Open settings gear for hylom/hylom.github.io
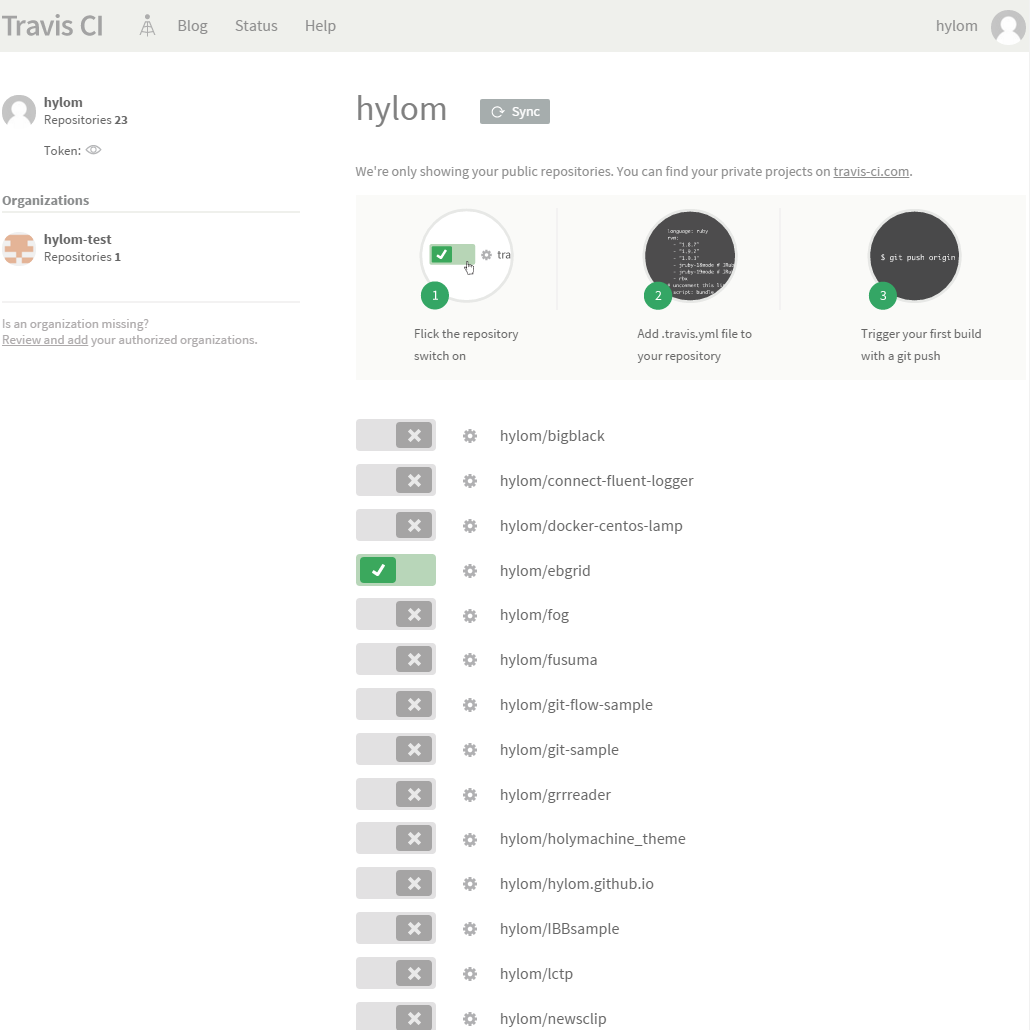The width and height of the screenshot is (1030, 1030). click(x=470, y=884)
